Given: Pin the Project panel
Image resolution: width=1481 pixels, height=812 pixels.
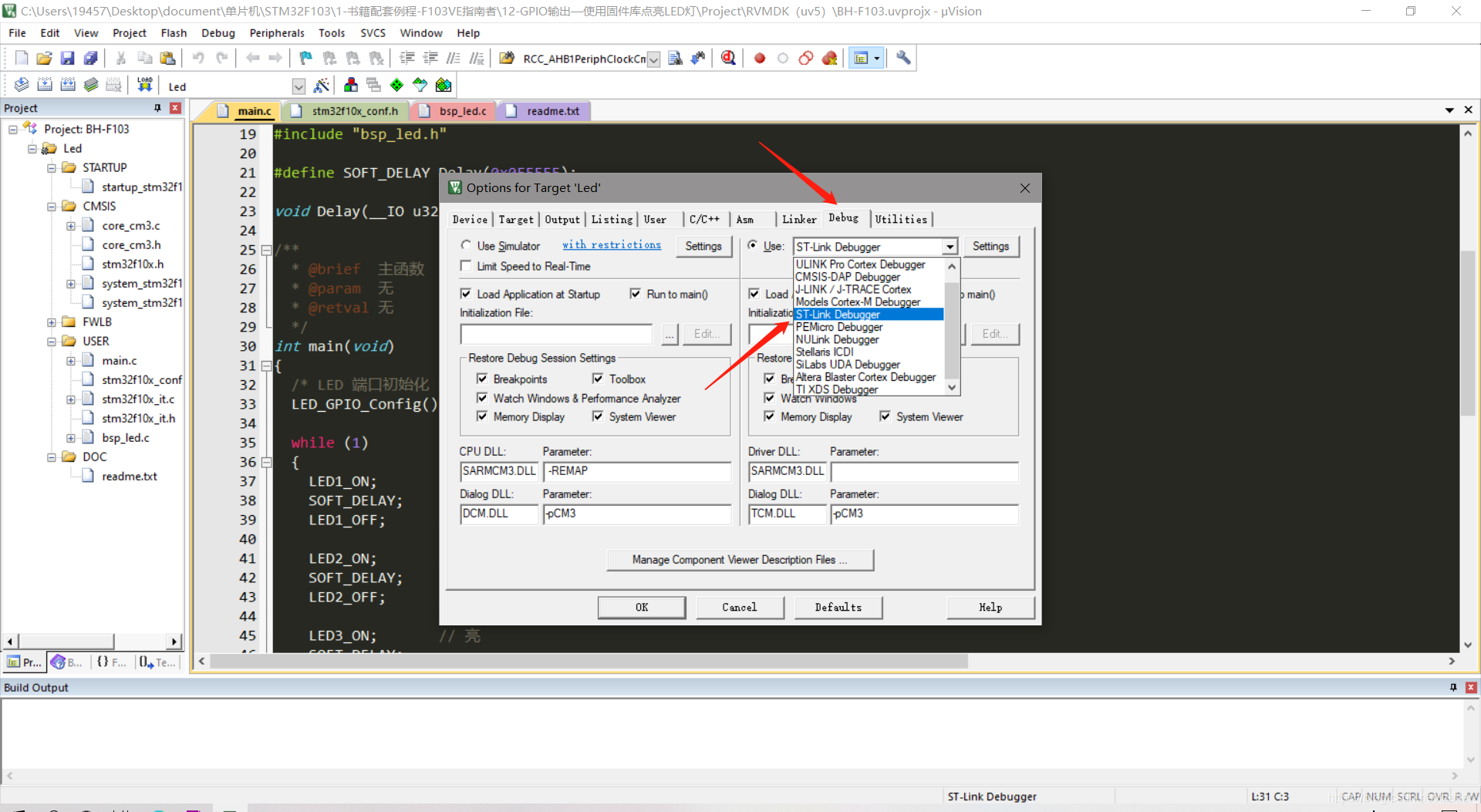Looking at the screenshot, I should pyautogui.click(x=157, y=108).
